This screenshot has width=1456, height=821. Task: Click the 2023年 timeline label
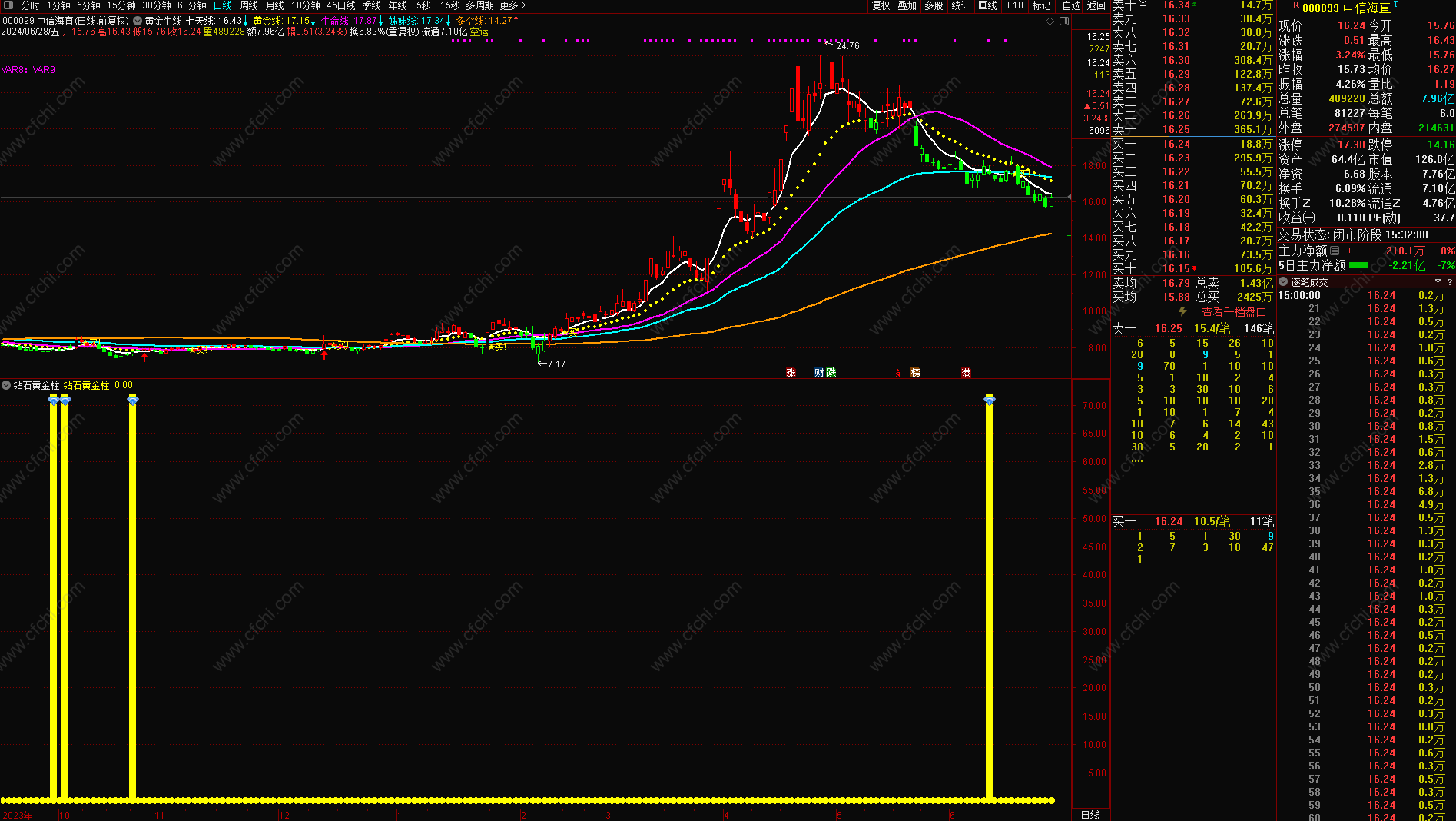click(17, 816)
